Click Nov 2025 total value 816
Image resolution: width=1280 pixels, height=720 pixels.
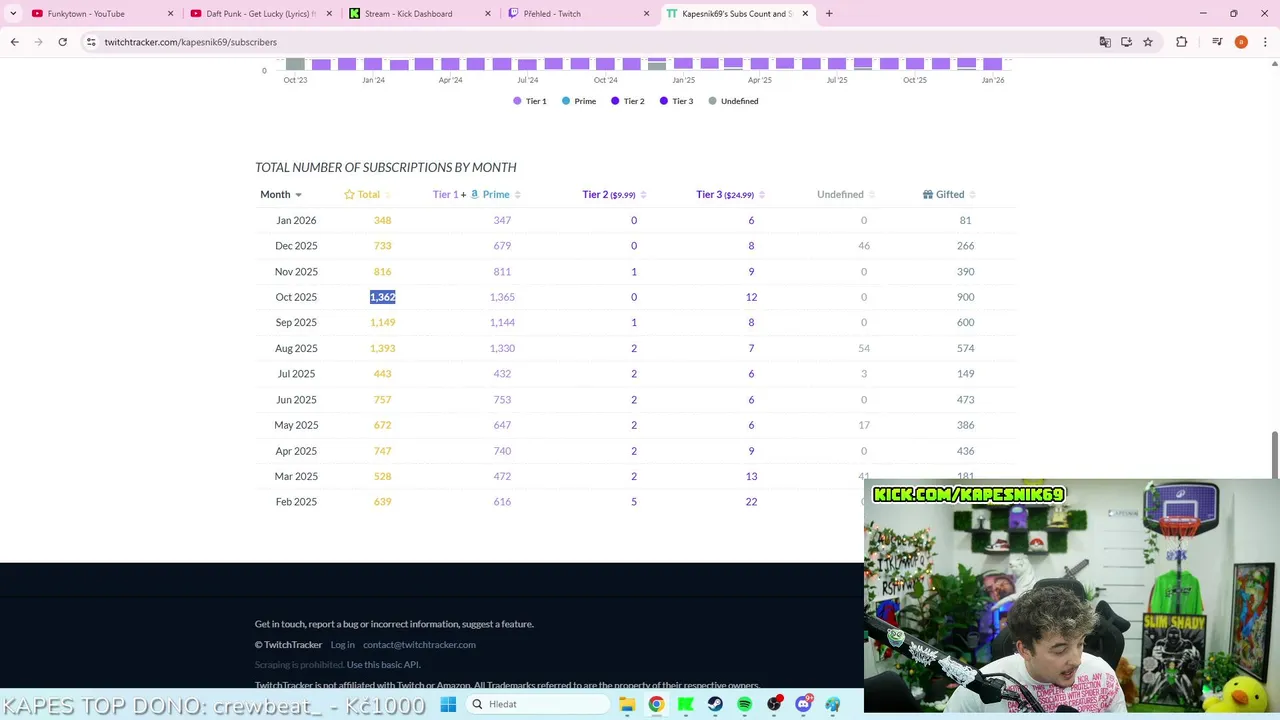[x=383, y=272]
